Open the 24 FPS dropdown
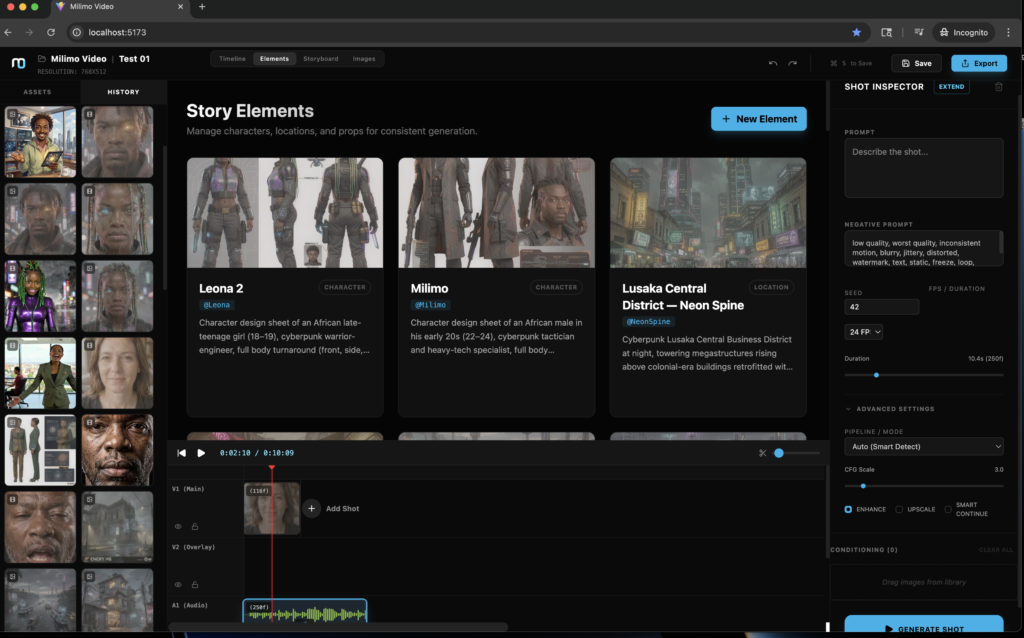This screenshot has width=1024, height=638. coord(864,332)
